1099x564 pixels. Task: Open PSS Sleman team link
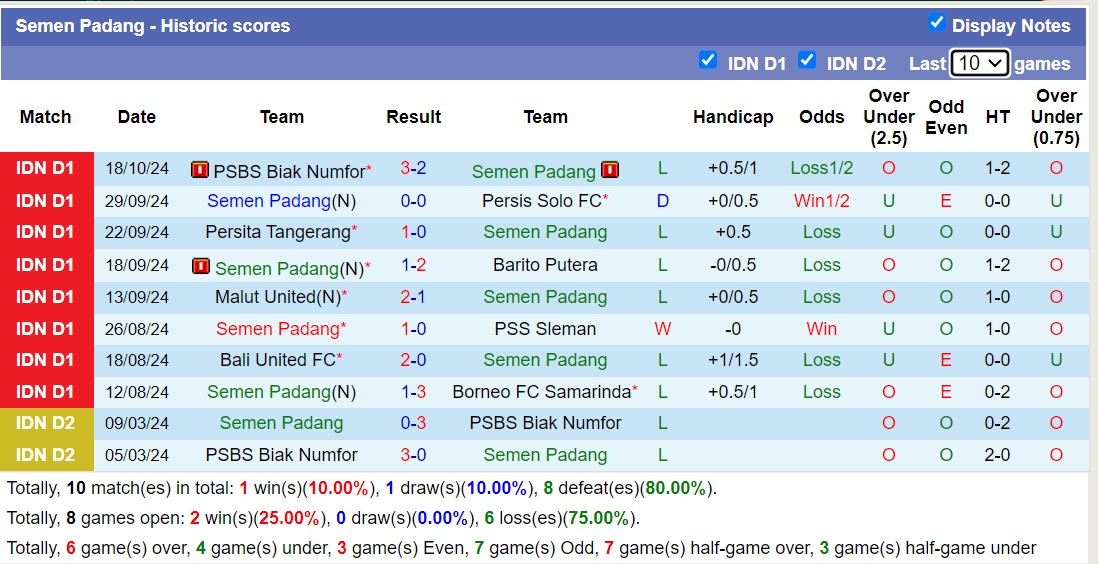[545, 329]
